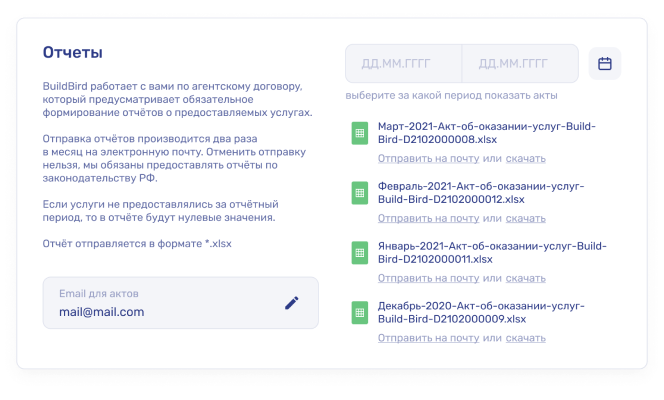Click the spreadsheet icon for January 2021 act
Image resolution: width=664 pixels, height=400 pixels.
[359, 252]
